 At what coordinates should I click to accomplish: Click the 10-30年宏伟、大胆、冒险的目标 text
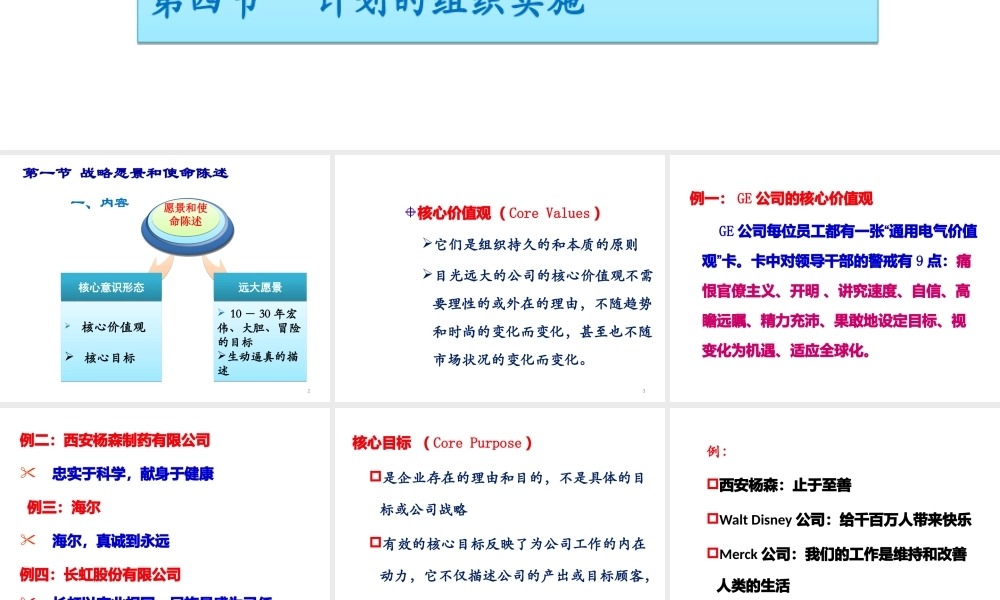pyautogui.click(x=258, y=328)
